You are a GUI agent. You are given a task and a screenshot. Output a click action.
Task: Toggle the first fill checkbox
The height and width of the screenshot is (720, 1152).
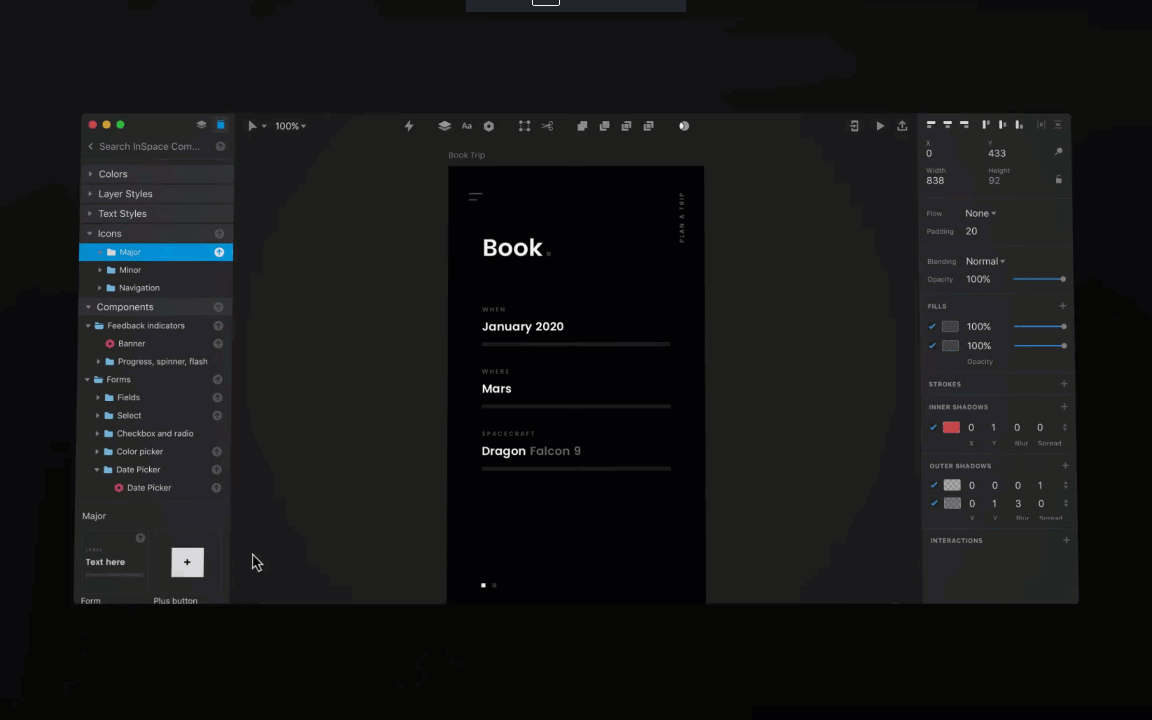point(932,326)
